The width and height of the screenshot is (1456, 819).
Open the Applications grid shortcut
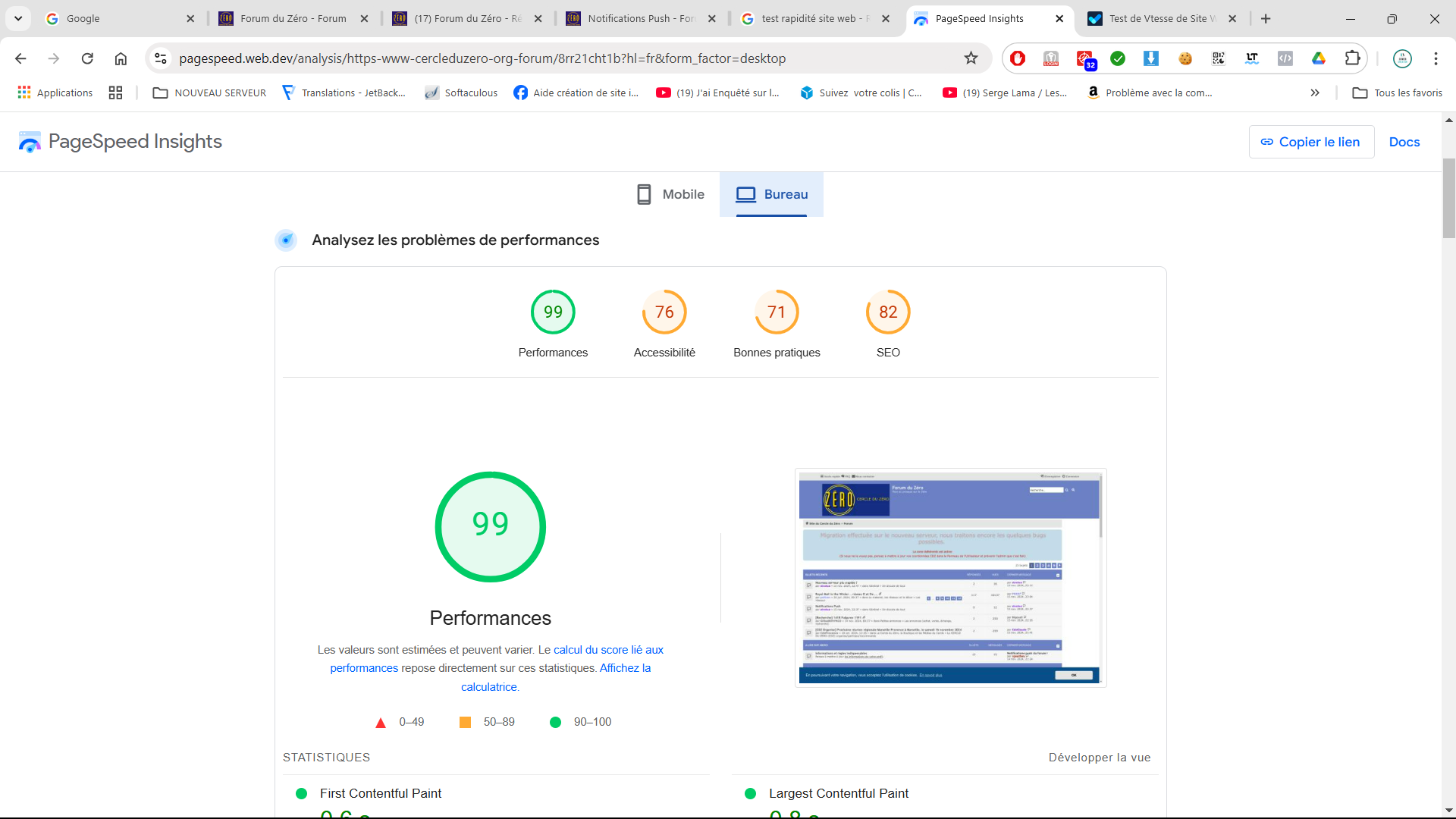(x=55, y=93)
